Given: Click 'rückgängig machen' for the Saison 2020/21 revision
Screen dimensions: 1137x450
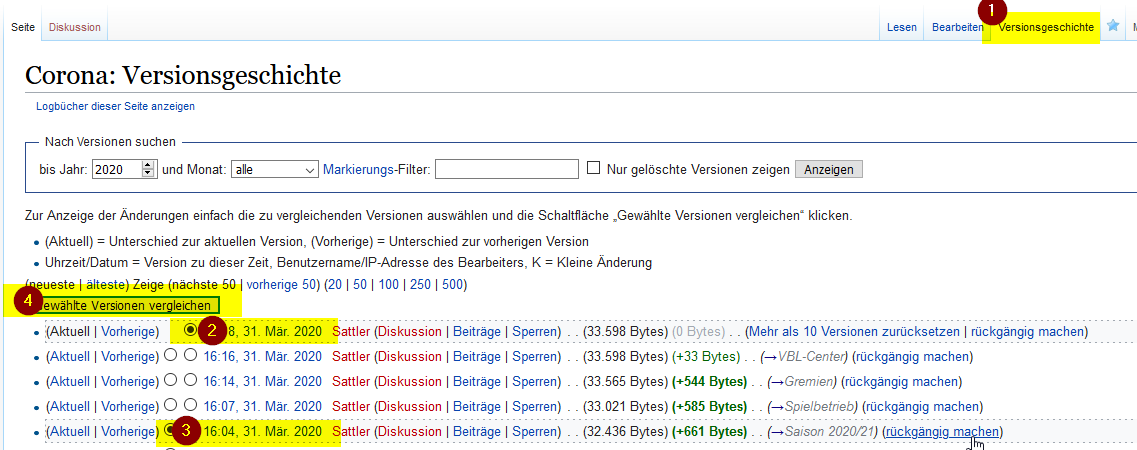Looking at the screenshot, I should [941, 432].
